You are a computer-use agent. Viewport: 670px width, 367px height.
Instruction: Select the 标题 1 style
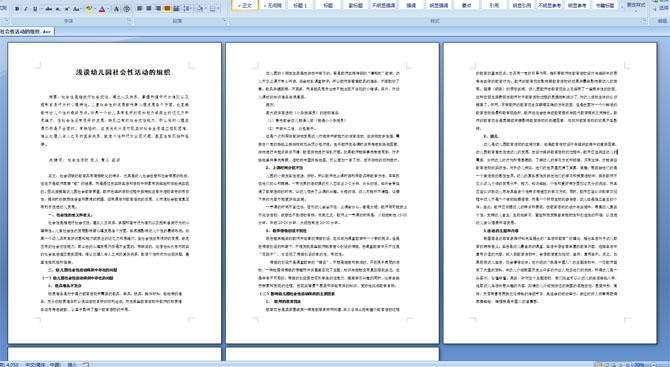[x=301, y=6]
